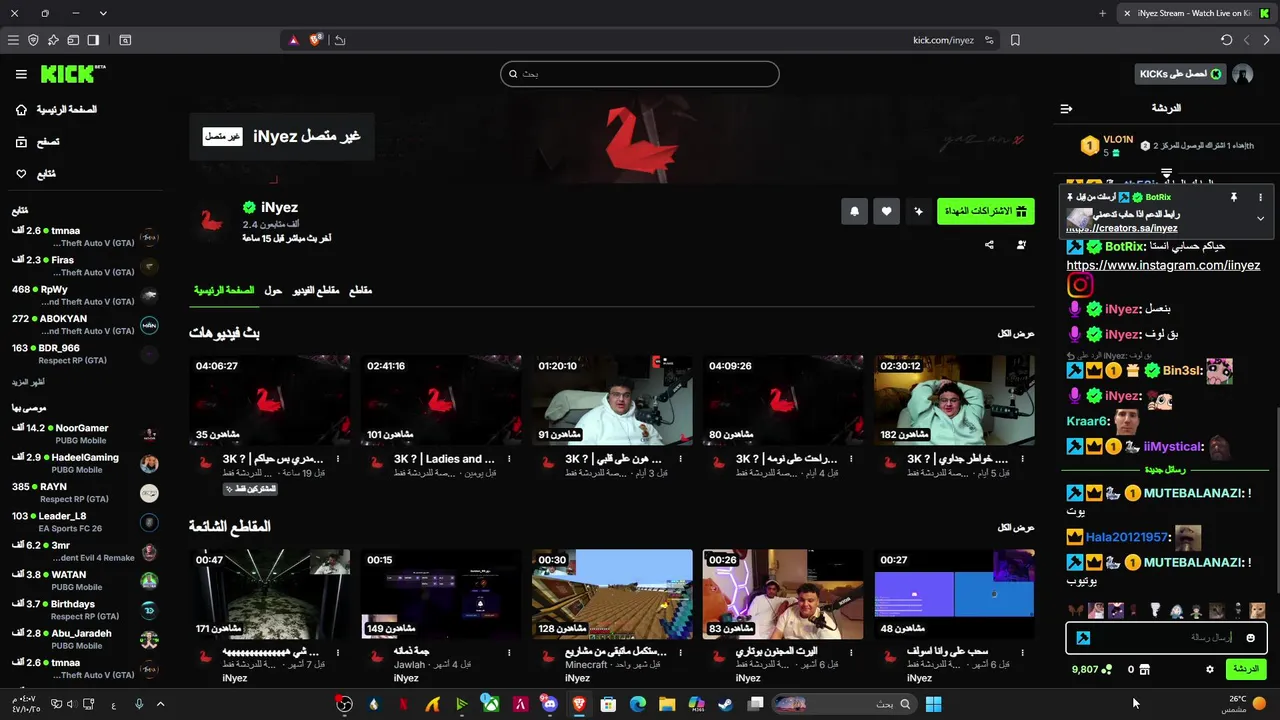Click the chat gift shop icon

[1145, 669]
